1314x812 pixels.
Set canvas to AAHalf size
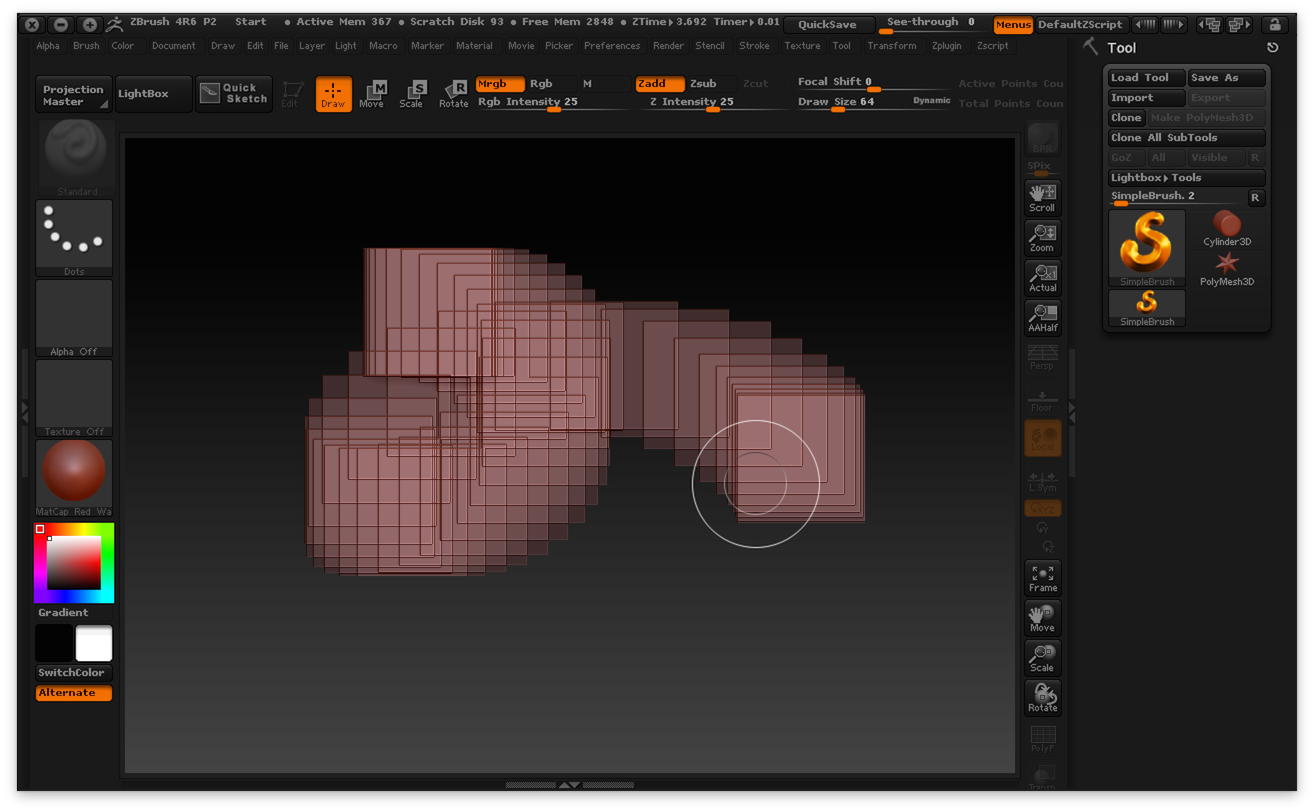pyautogui.click(x=1042, y=317)
